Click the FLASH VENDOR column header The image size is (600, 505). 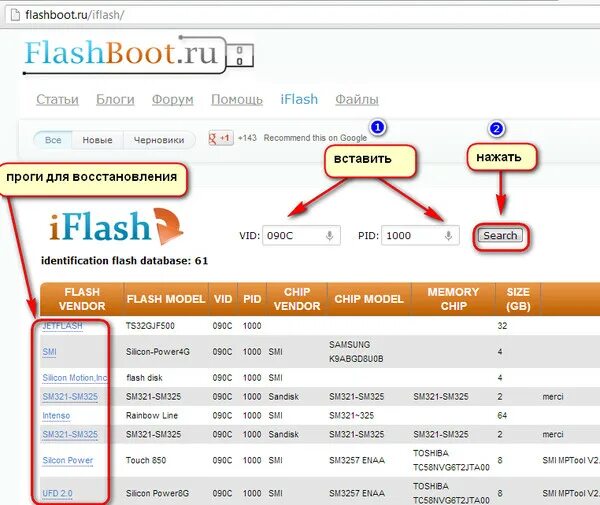pyautogui.click(x=82, y=299)
